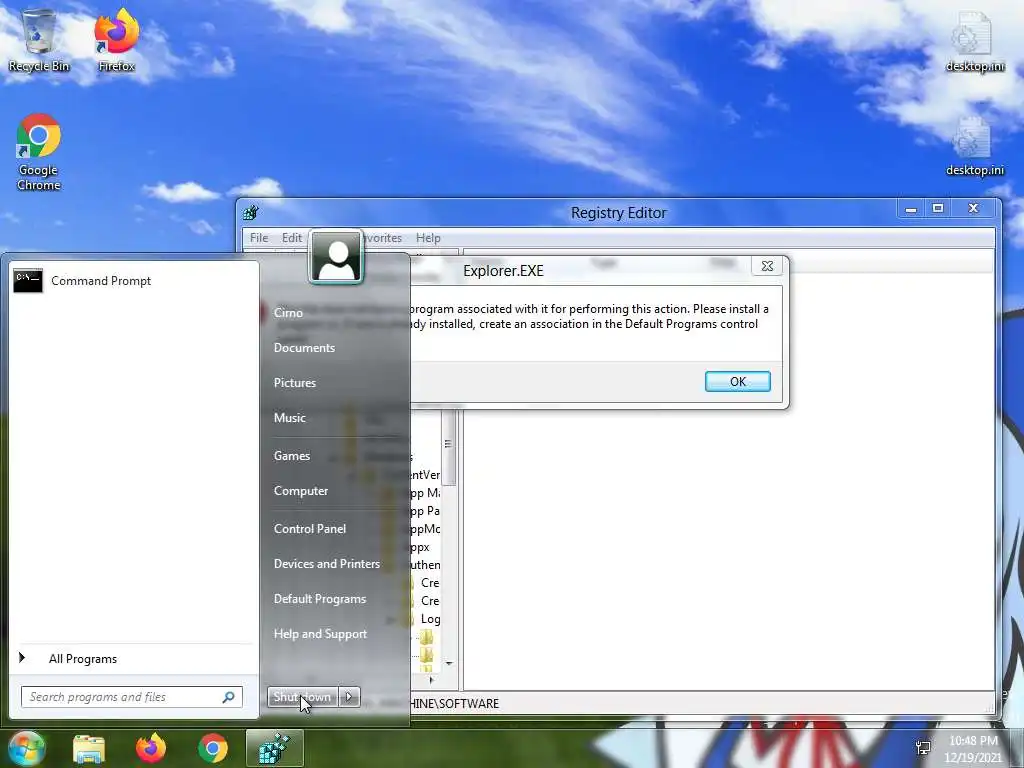Open Devices and Printers
The width and height of the screenshot is (1024, 768).
327,564
